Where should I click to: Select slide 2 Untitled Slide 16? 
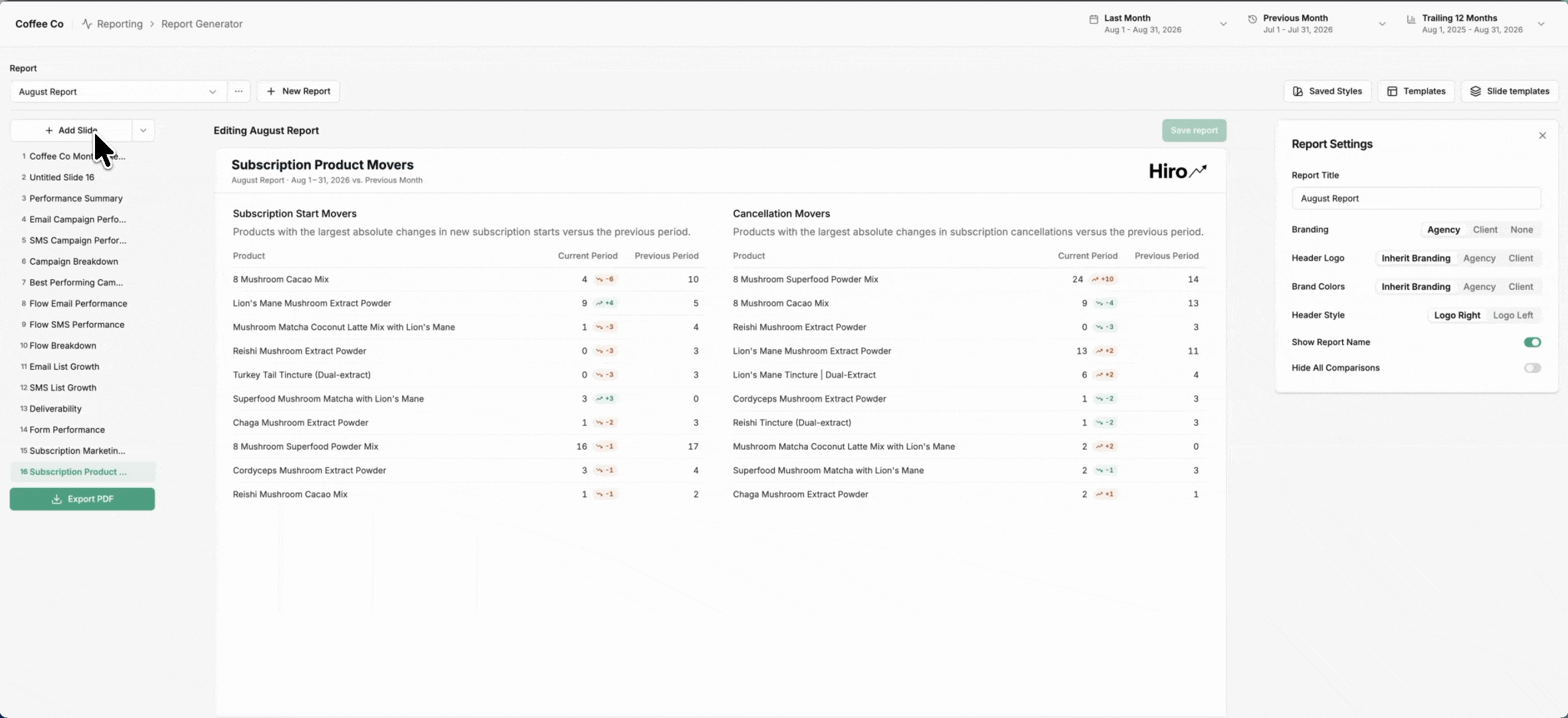pyautogui.click(x=82, y=178)
